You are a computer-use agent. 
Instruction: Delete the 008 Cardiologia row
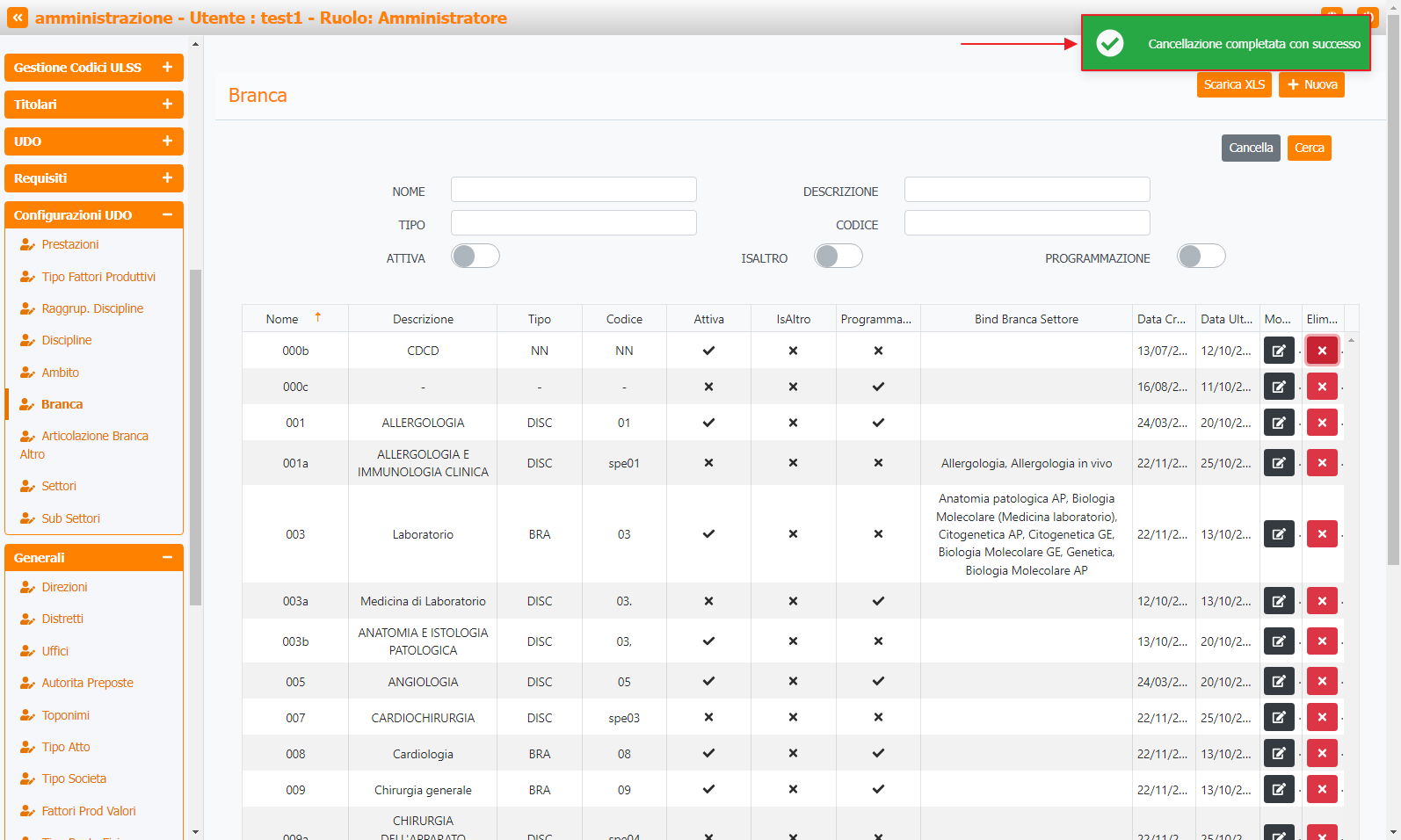coord(1321,754)
